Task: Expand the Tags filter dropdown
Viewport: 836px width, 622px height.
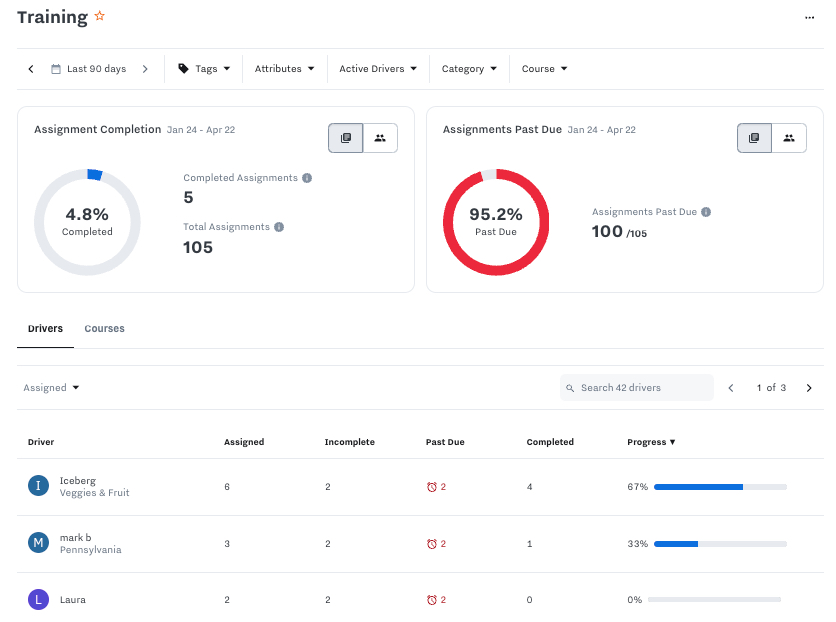Action: pos(204,69)
